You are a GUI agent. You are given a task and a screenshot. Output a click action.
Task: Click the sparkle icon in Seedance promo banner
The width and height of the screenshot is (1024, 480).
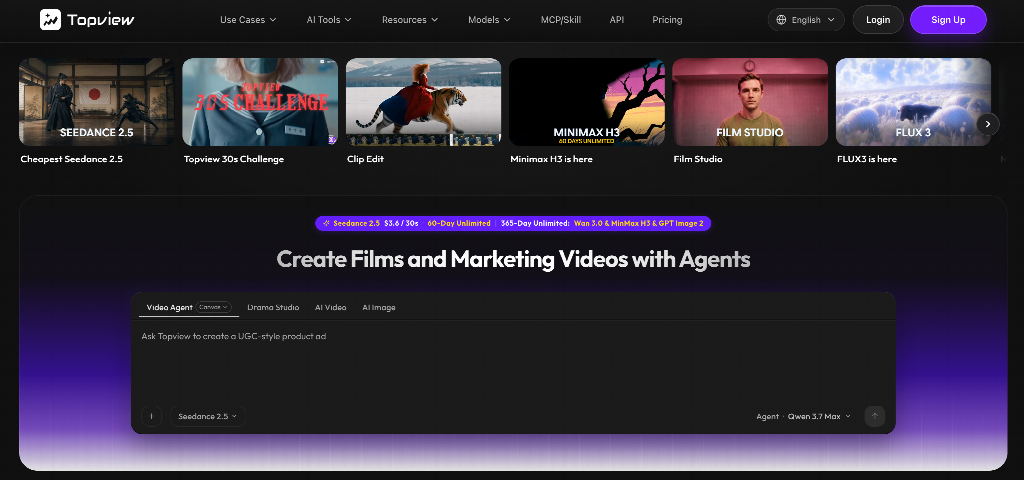click(x=326, y=223)
